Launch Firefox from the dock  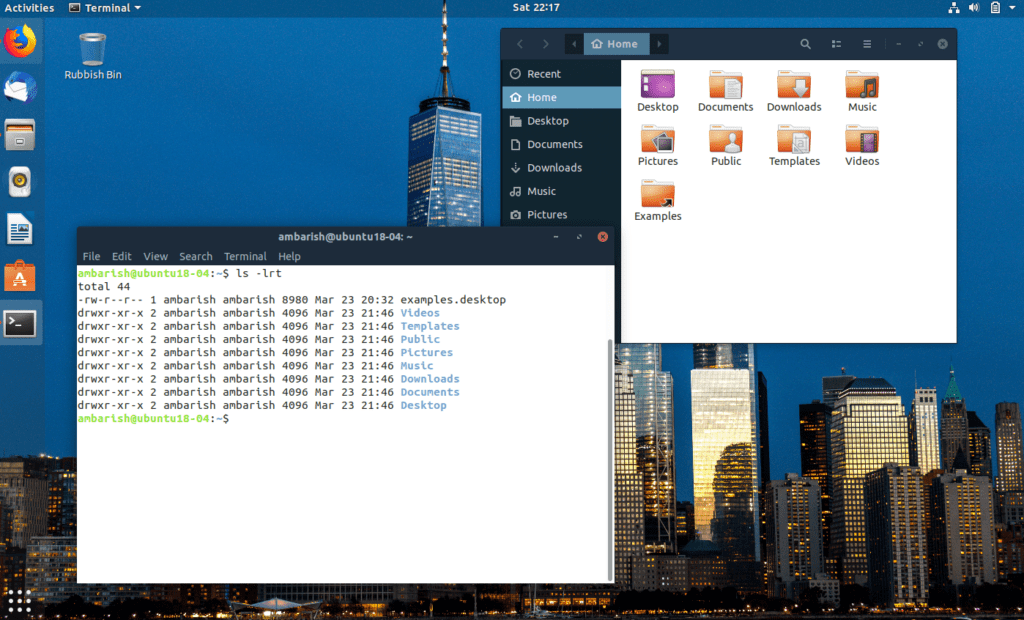(x=20, y=41)
